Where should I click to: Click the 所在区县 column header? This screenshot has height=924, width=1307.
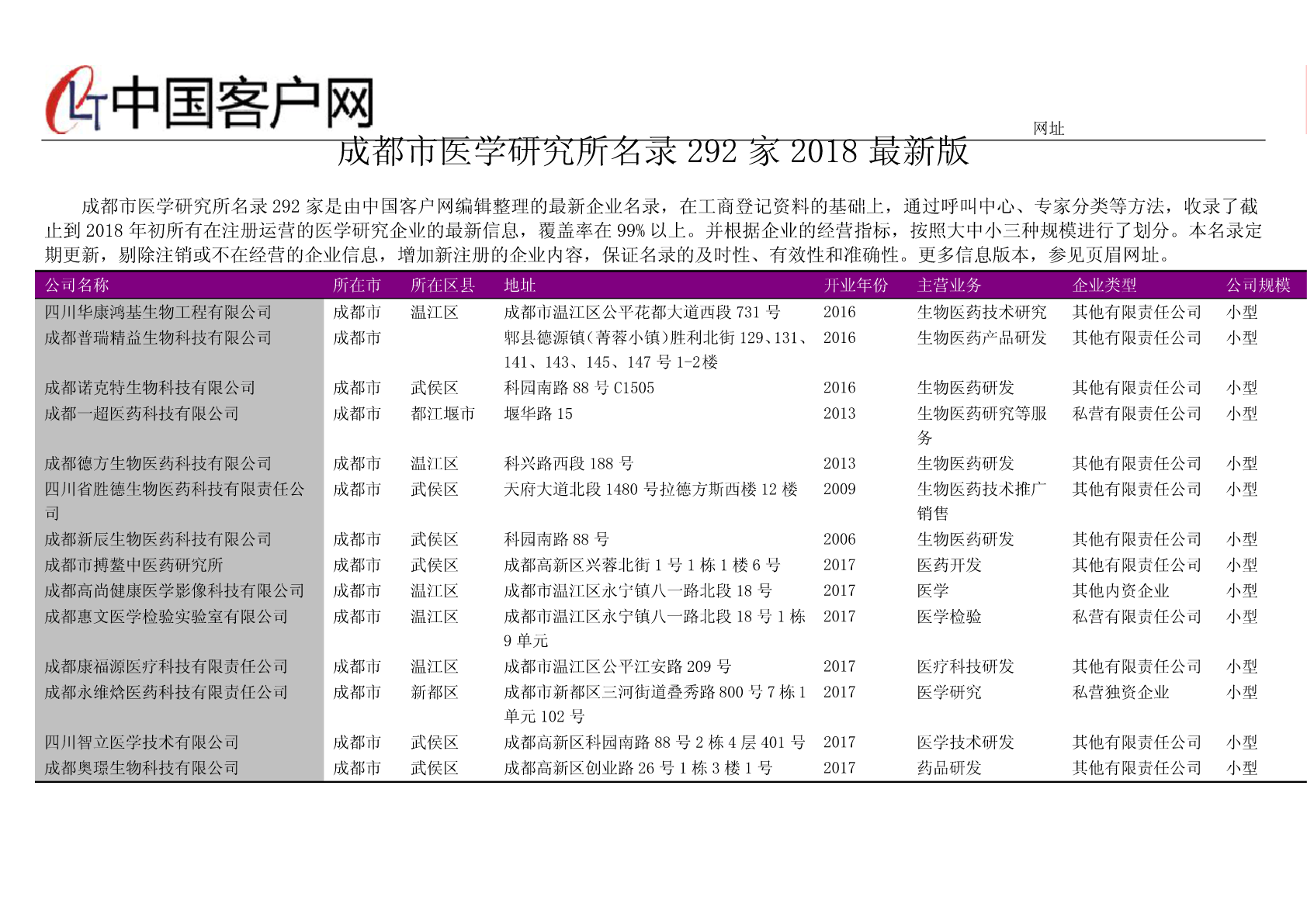point(442,286)
